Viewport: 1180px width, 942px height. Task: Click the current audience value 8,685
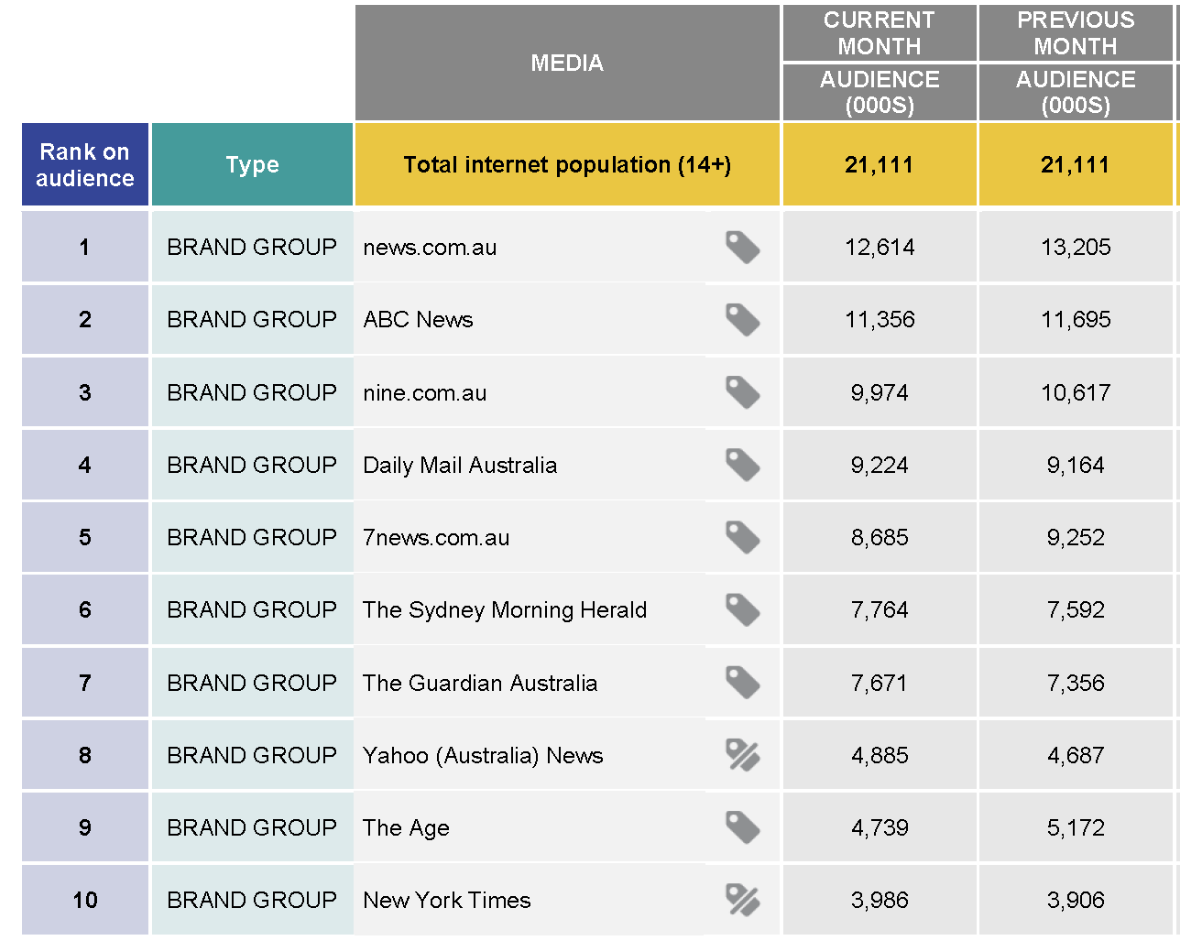879,537
